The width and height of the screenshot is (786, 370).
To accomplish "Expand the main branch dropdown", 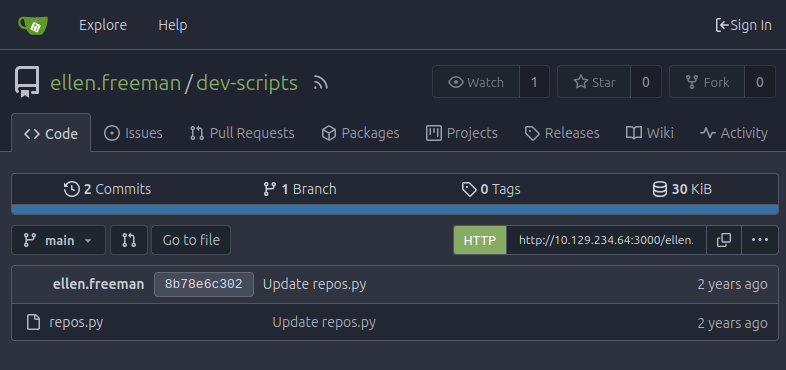I will tap(59, 240).
